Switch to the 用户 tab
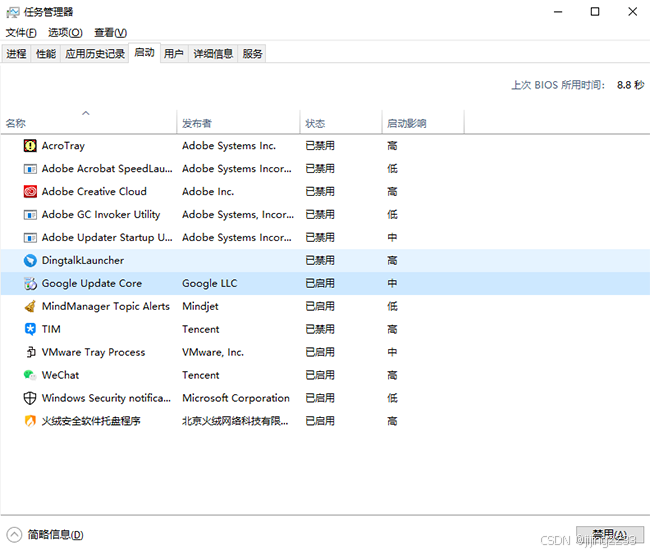The height and width of the screenshot is (554, 650). click(174, 53)
